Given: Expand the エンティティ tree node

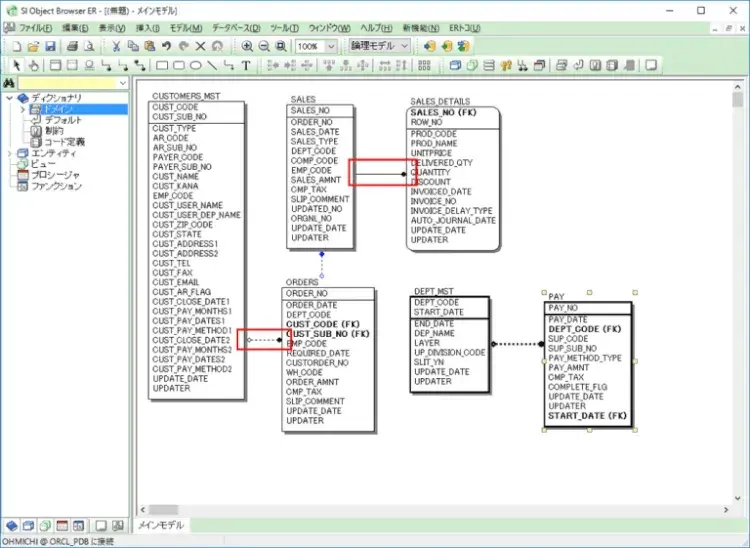Looking at the screenshot, I should click(x=10, y=153).
